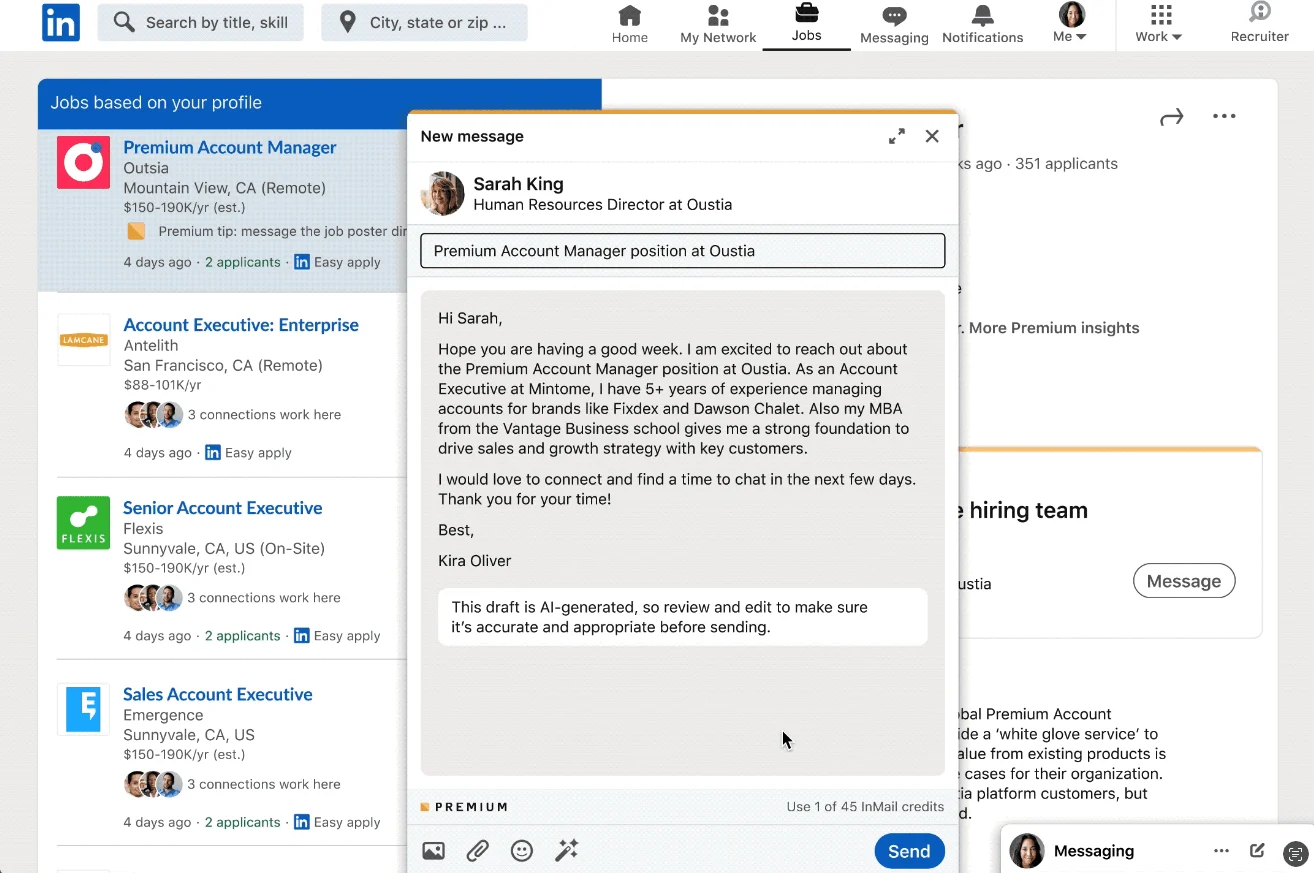Click the Home navigation icon
Screen dimensions: 1314x873
(x=630, y=22)
